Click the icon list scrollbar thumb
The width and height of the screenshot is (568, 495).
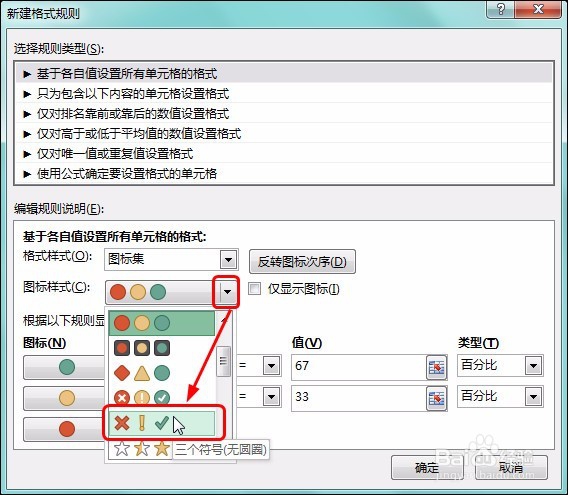pos(223,361)
